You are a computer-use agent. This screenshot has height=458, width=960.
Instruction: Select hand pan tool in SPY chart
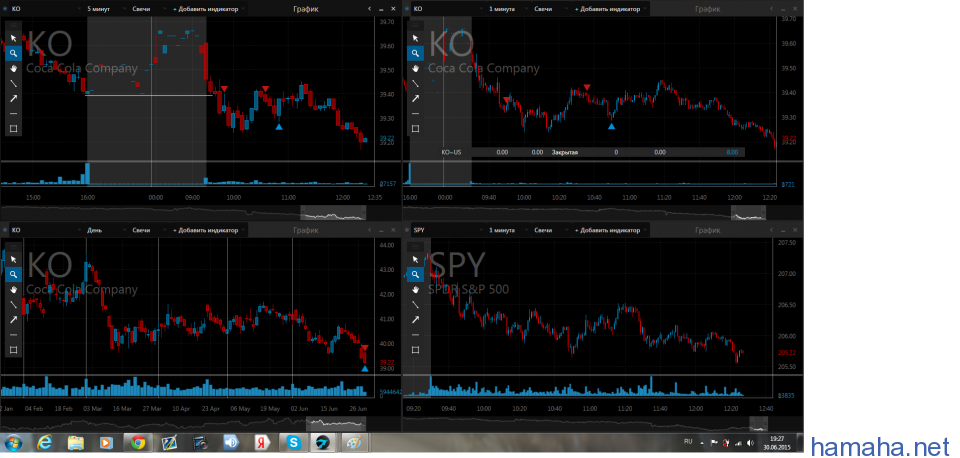click(x=416, y=289)
